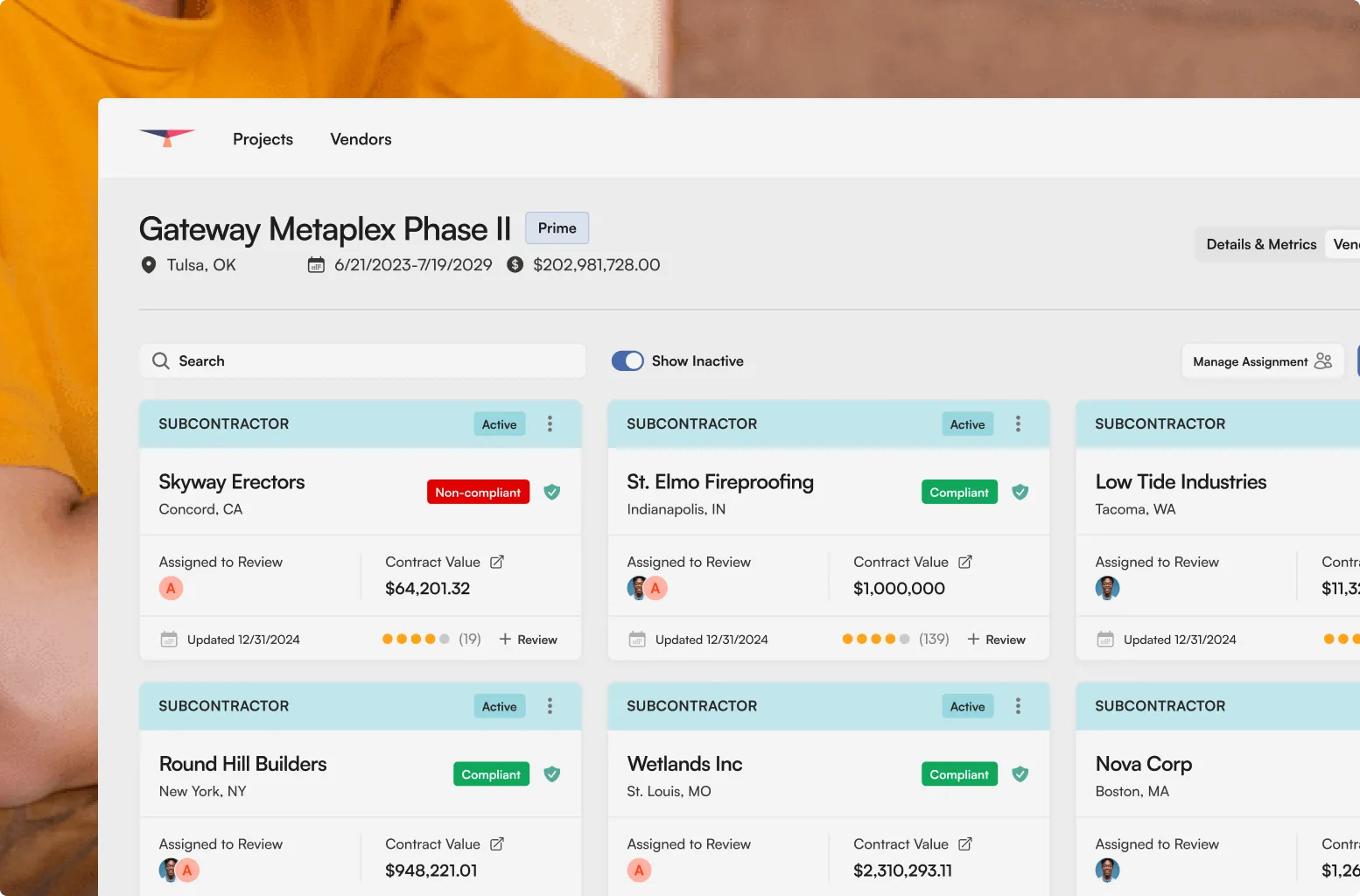Viewport: 1360px width, 896px height.
Task: Click reviewer photo avatar on Low Tide Industries card
Action: pos(1107,588)
